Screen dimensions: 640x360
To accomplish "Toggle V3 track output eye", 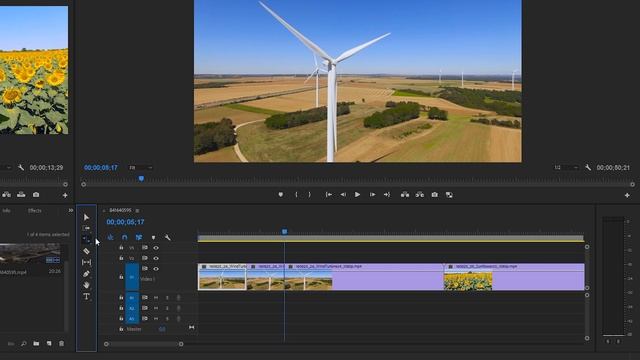I will [x=156, y=248].
